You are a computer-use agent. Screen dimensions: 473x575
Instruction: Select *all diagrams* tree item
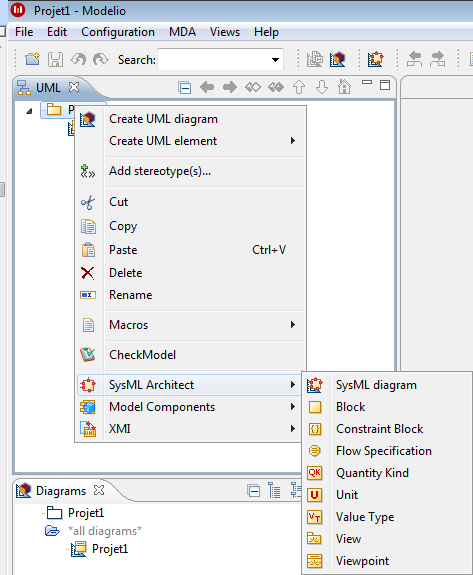(93, 531)
